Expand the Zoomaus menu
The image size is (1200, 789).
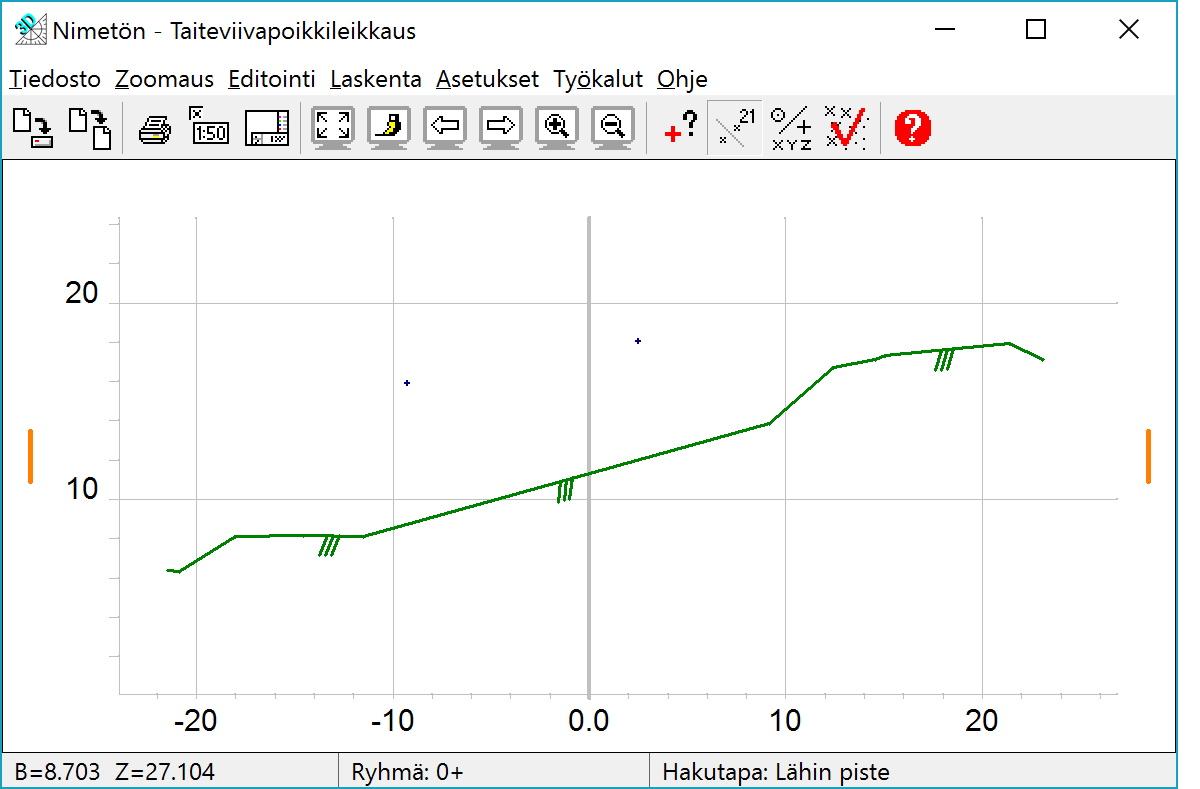[x=164, y=79]
